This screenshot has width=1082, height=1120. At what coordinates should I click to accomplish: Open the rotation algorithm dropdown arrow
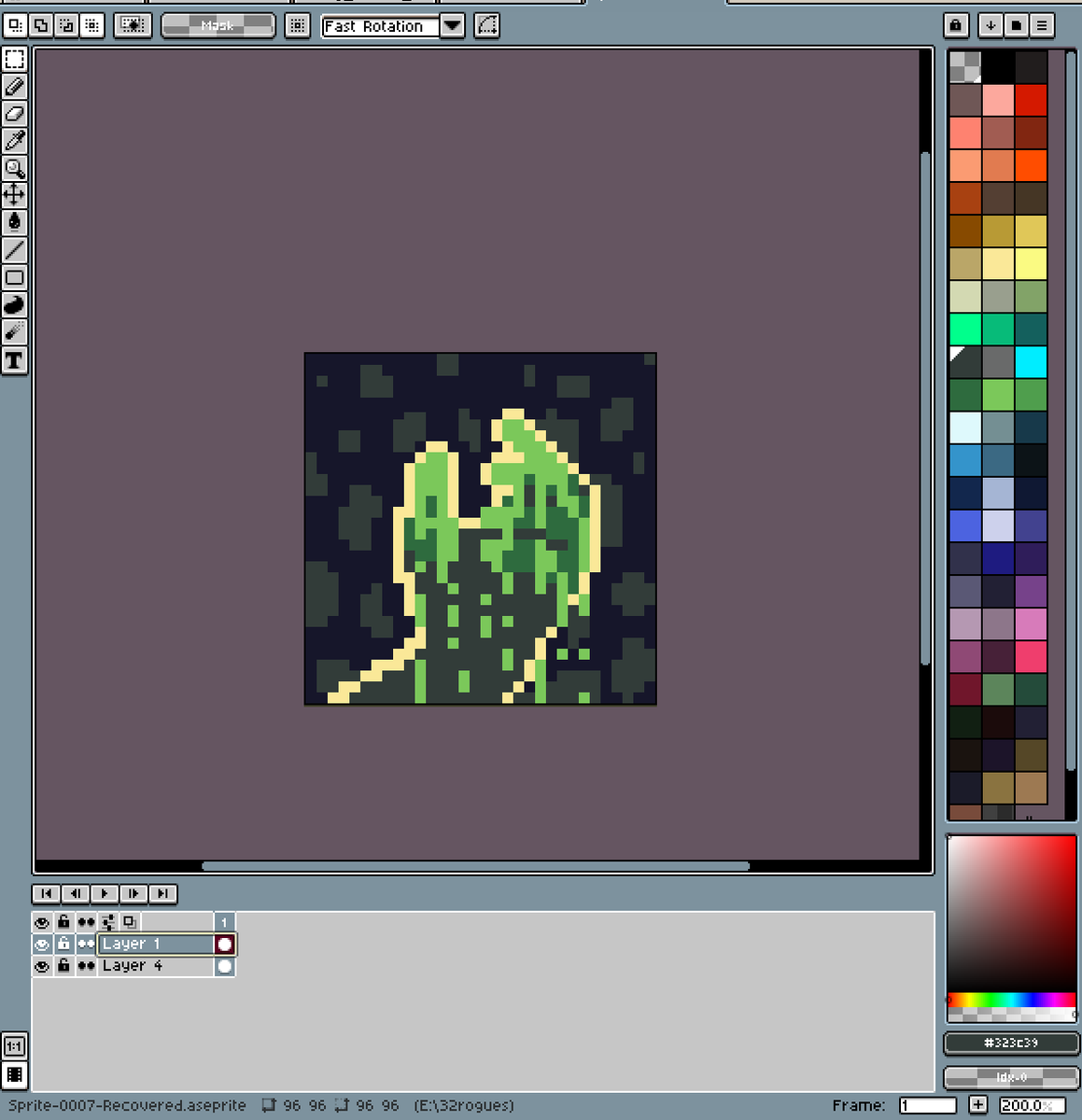click(x=452, y=25)
